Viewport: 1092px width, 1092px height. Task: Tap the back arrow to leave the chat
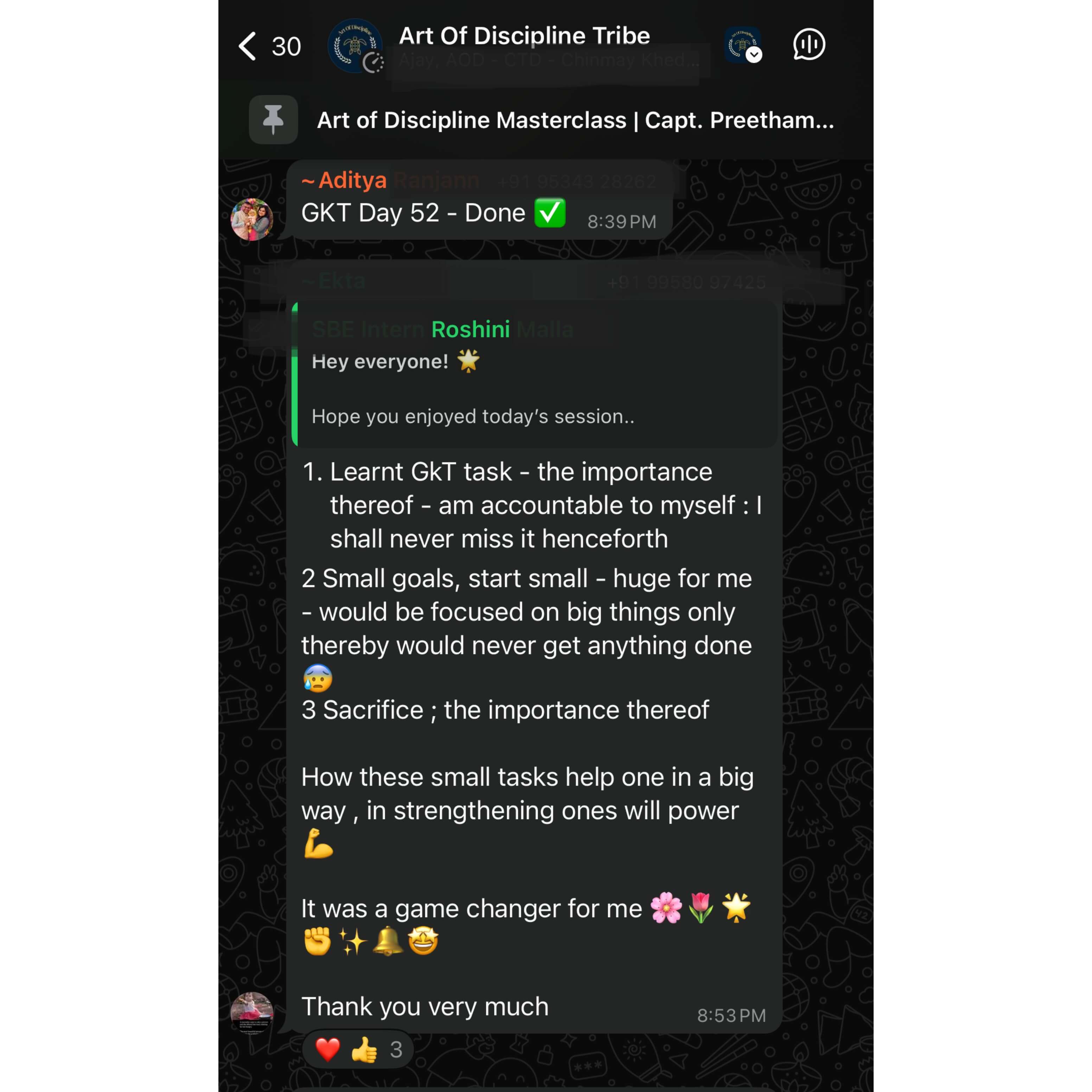pos(248,46)
